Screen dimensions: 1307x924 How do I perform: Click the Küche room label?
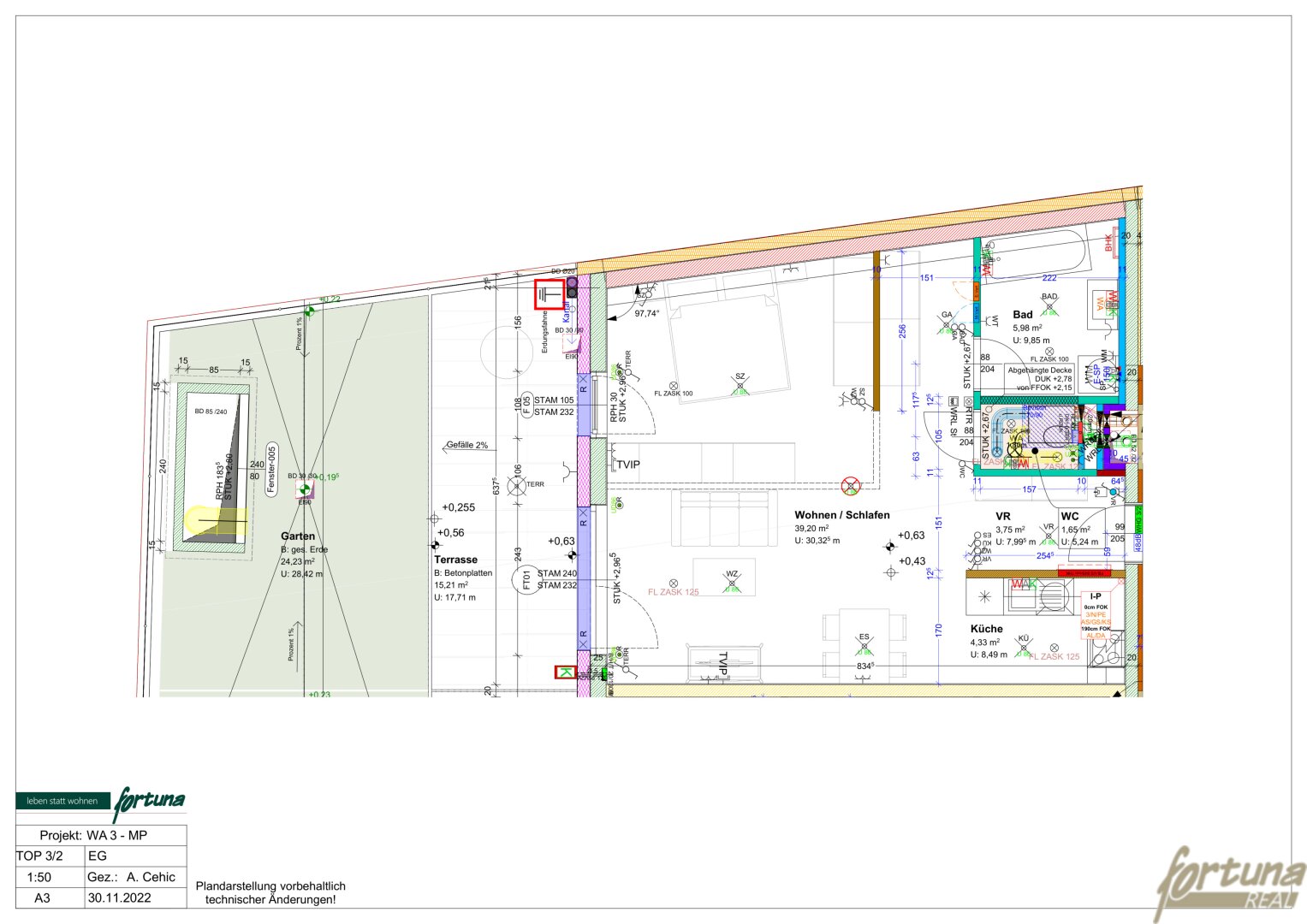tap(986, 629)
